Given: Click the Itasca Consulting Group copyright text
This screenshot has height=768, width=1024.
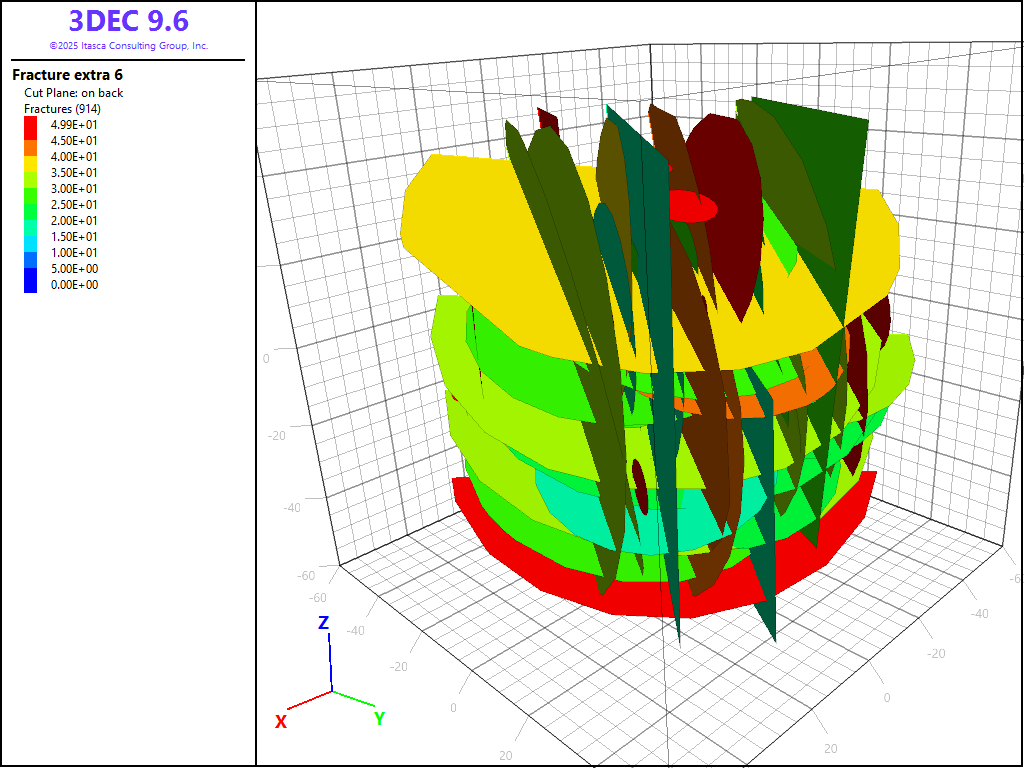Looking at the screenshot, I should click(x=128, y=46).
